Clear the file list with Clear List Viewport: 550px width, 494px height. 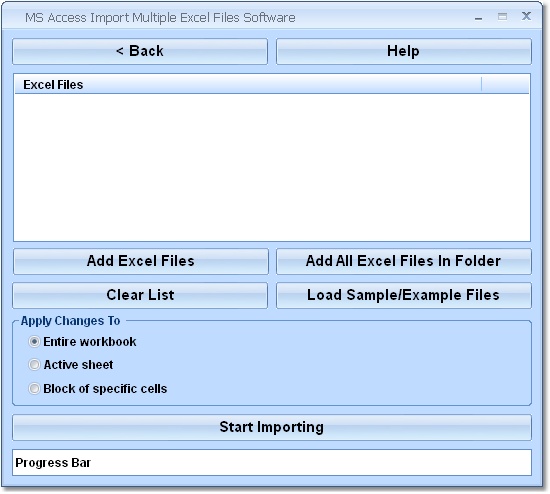click(x=140, y=295)
